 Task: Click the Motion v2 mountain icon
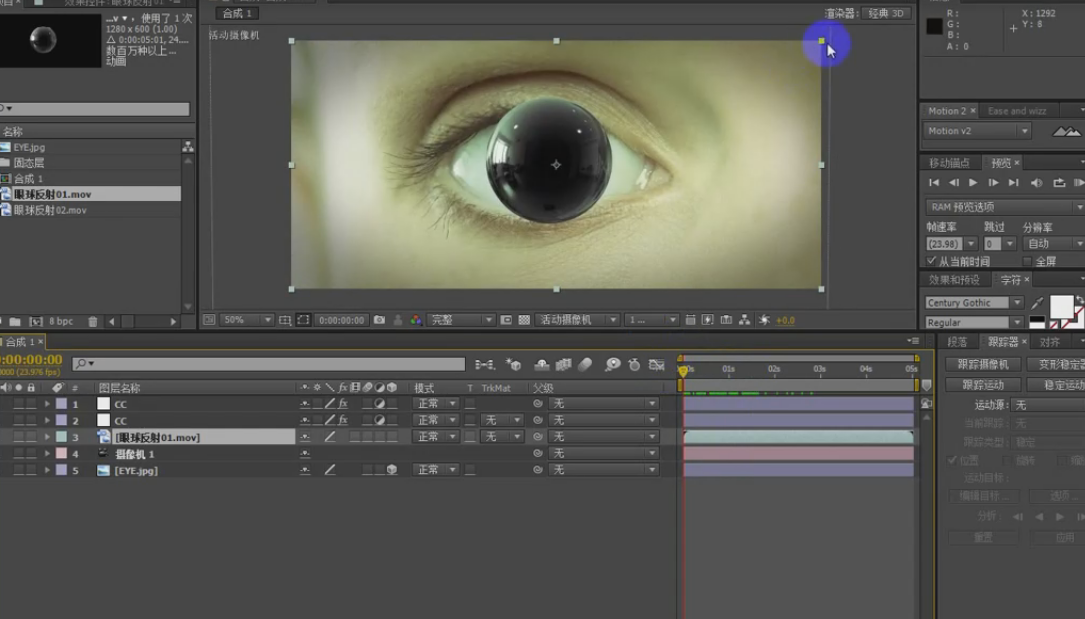coord(1066,131)
